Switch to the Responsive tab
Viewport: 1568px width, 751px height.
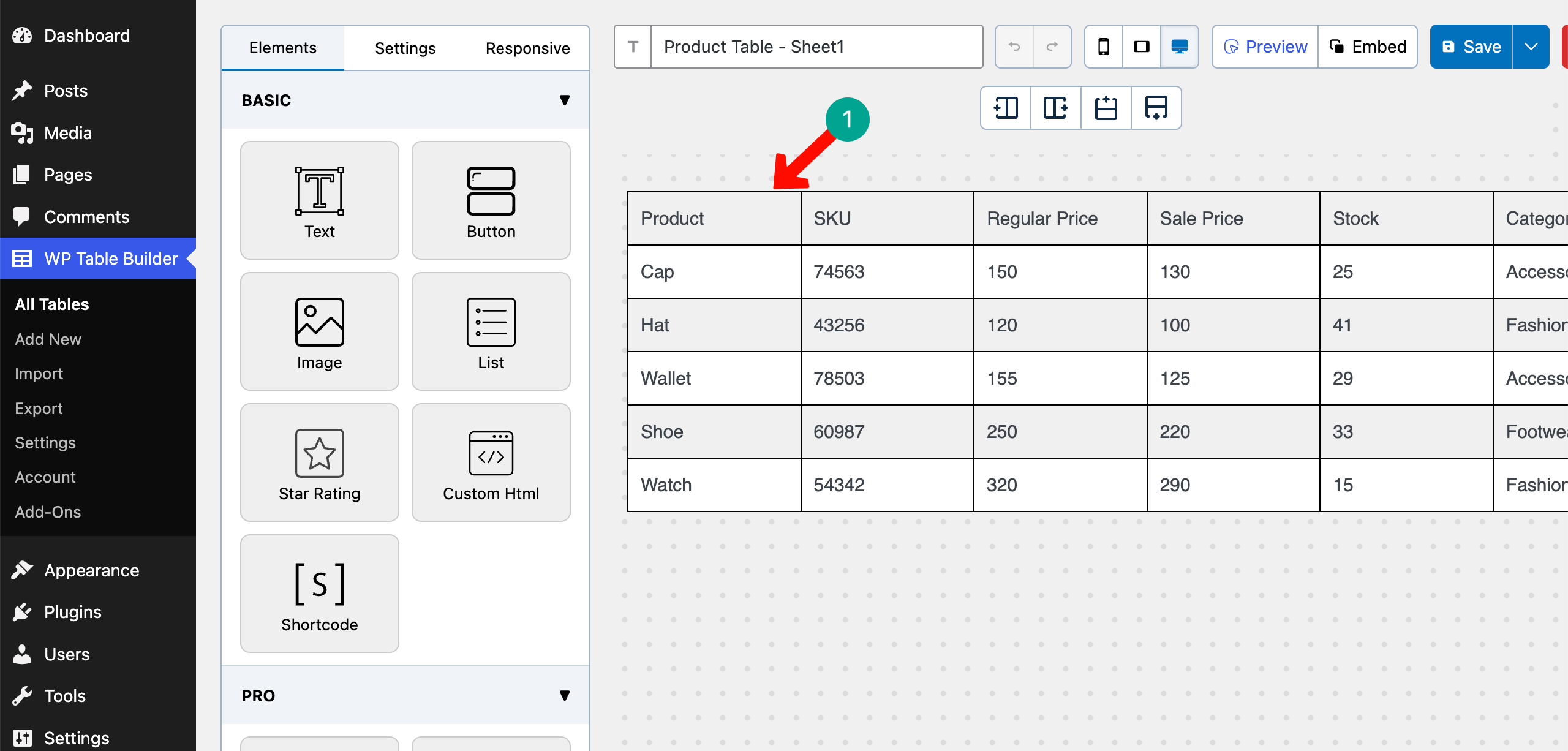coord(527,47)
